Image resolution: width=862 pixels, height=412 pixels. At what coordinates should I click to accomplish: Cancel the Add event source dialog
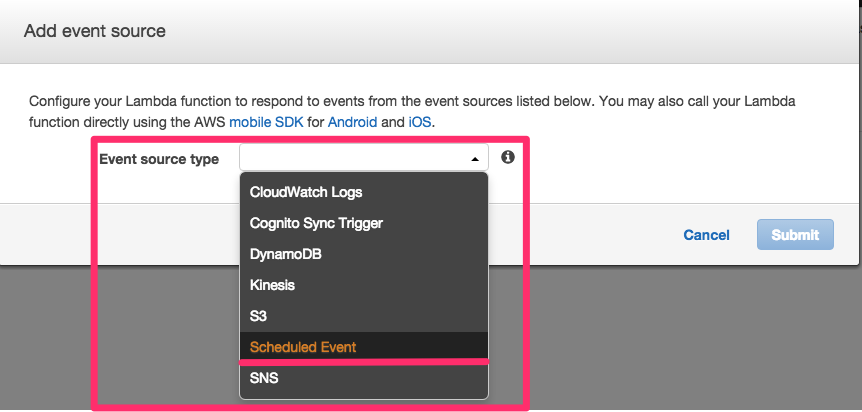point(706,235)
